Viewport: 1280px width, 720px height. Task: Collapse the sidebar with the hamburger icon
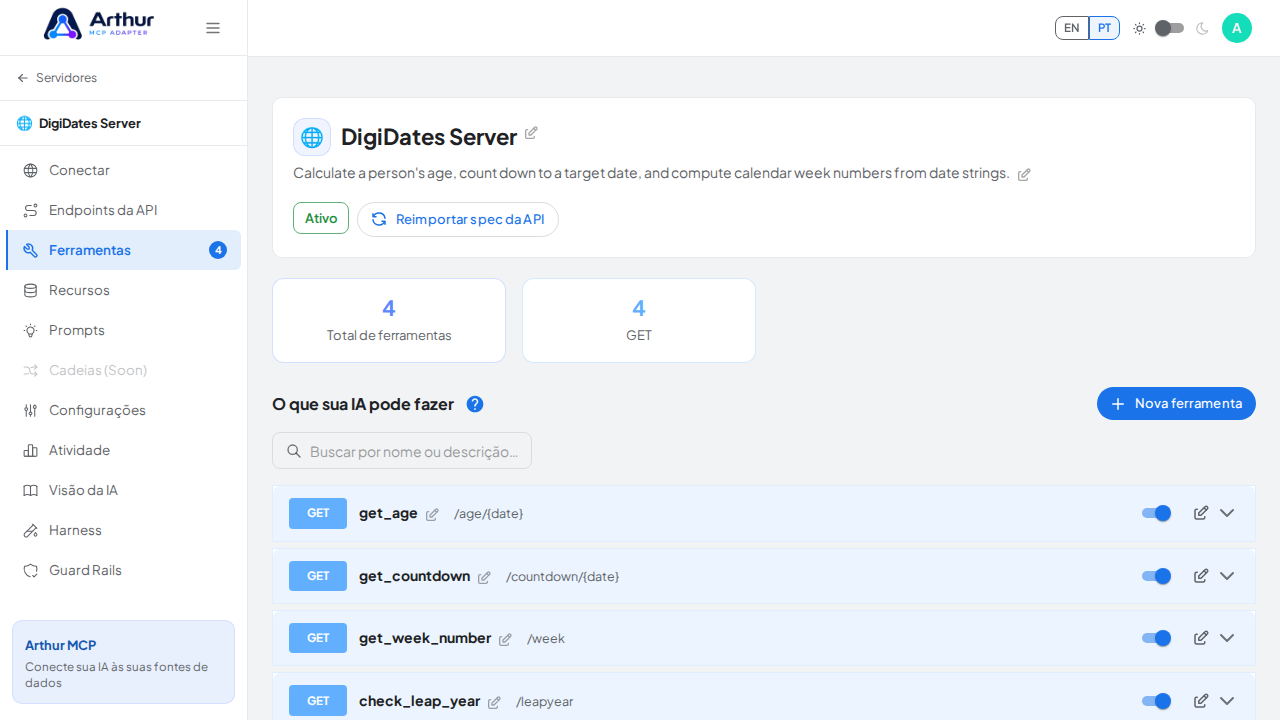click(213, 28)
